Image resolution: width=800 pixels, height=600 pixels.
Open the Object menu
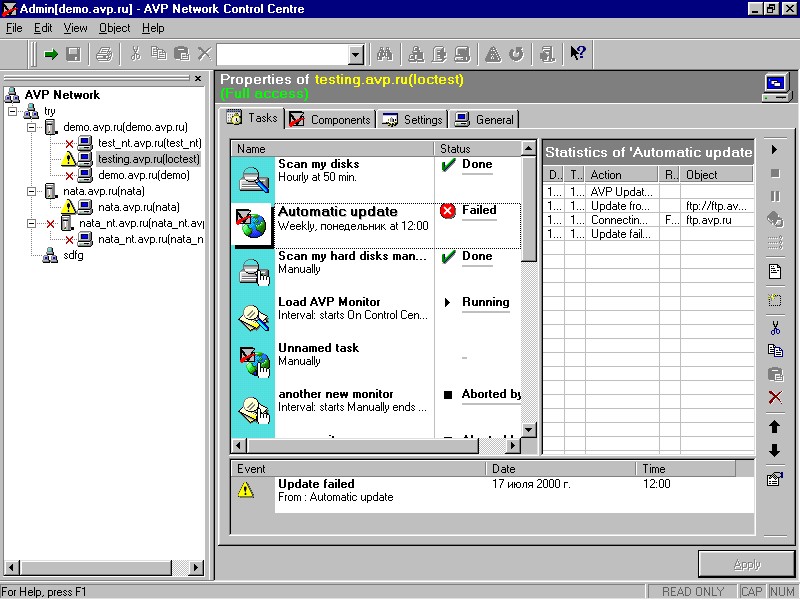point(115,28)
